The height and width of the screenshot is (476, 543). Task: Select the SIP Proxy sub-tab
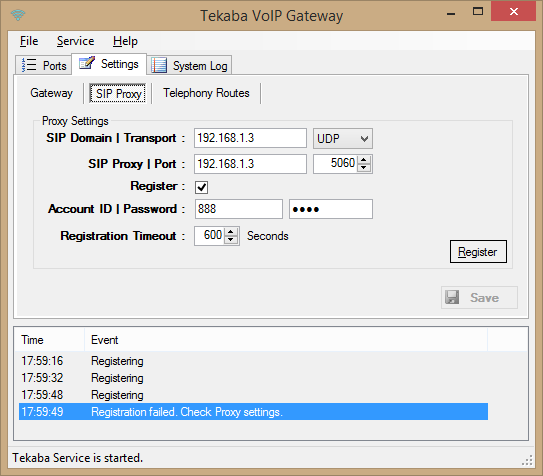pos(118,93)
